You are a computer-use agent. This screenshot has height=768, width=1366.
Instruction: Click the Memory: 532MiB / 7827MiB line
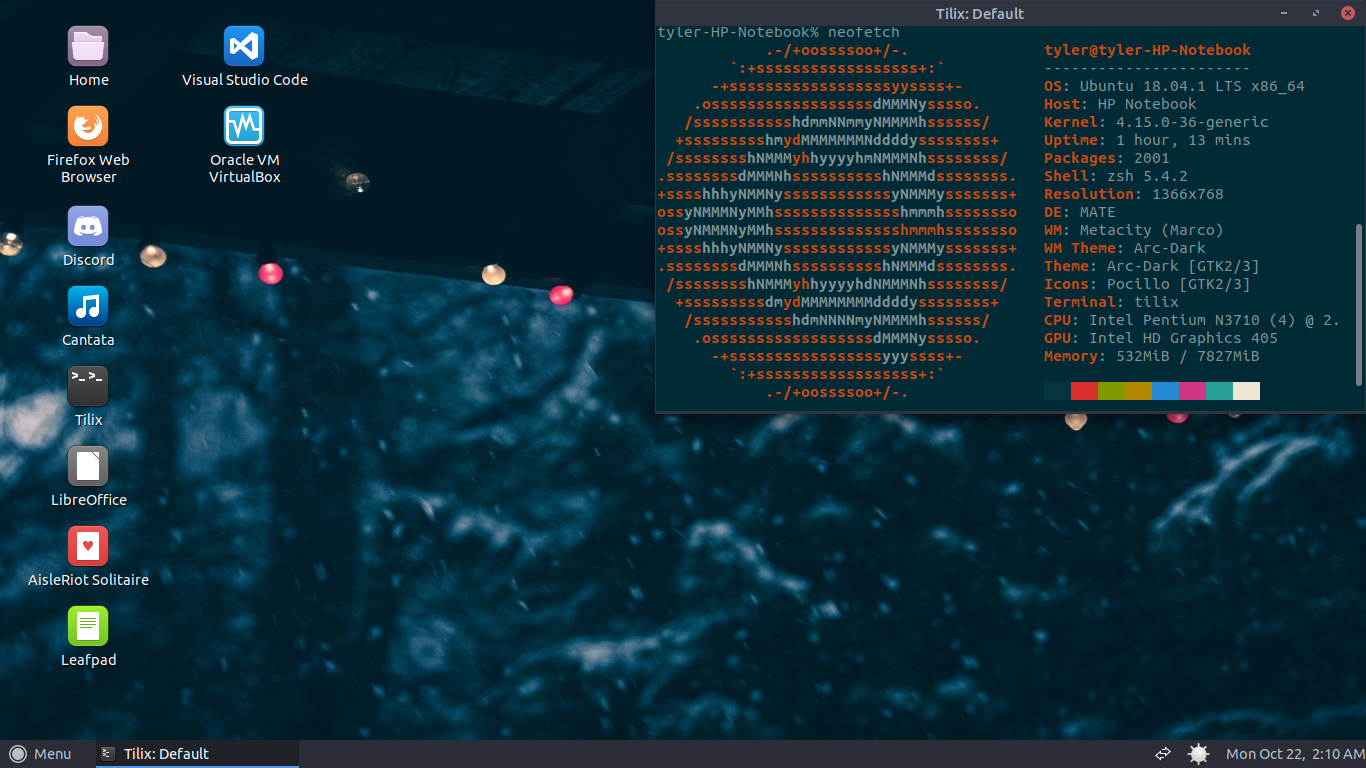point(1152,356)
